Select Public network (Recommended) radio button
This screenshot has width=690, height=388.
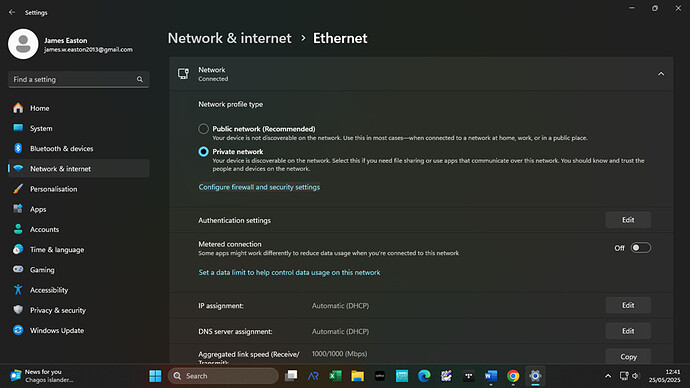[x=203, y=129]
